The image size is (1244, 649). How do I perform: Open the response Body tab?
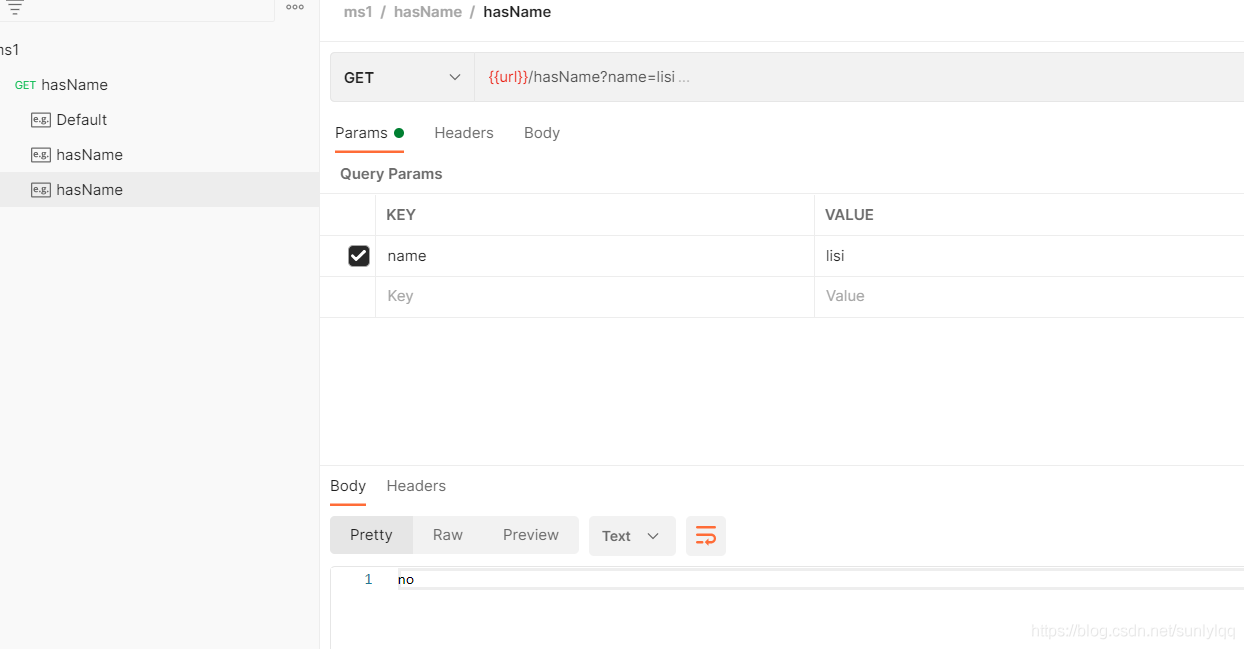tap(348, 486)
